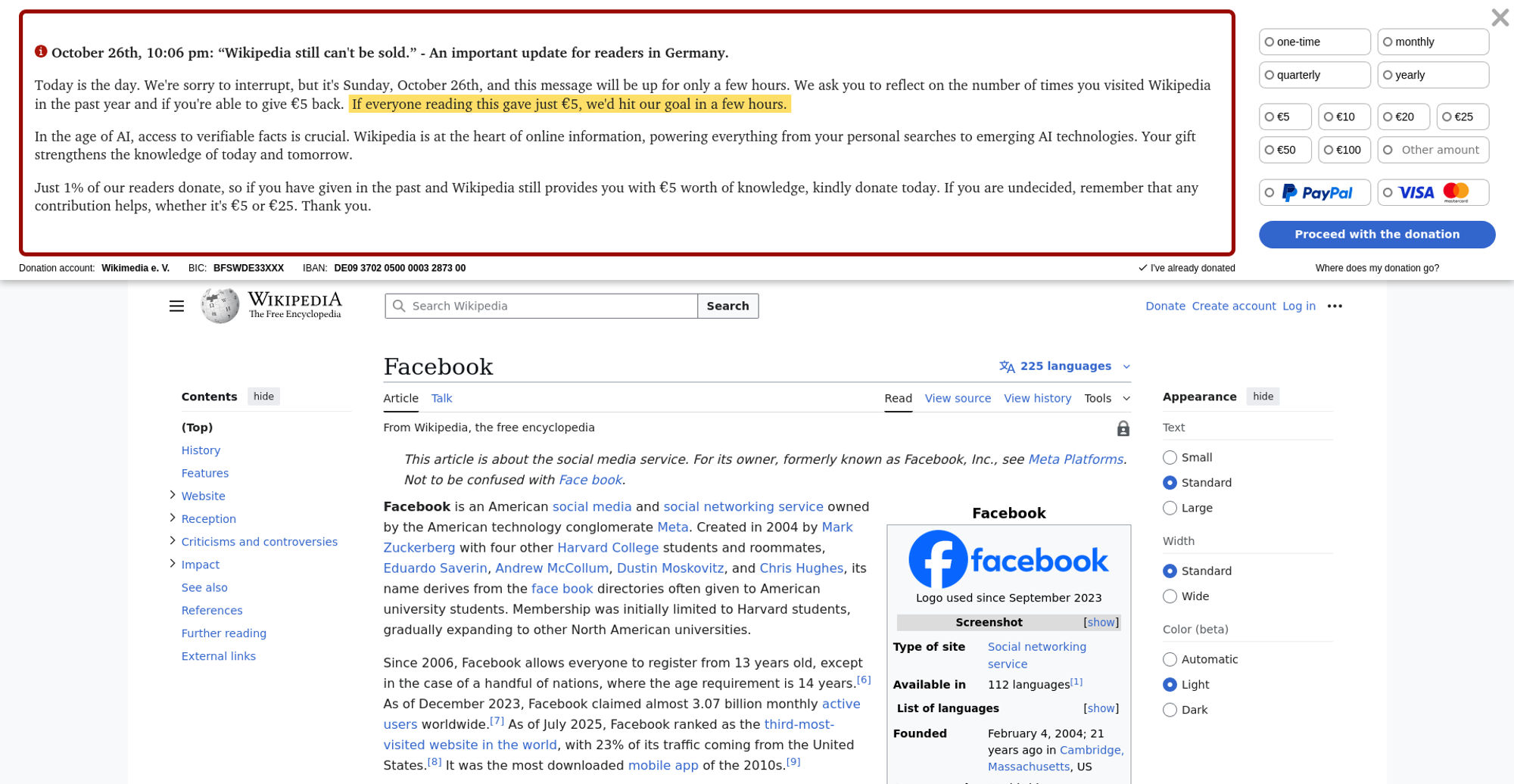This screenshot has width=1514, height=784.
Task: Open the hamburger main menu icon
Action: (x=176, y=306)
